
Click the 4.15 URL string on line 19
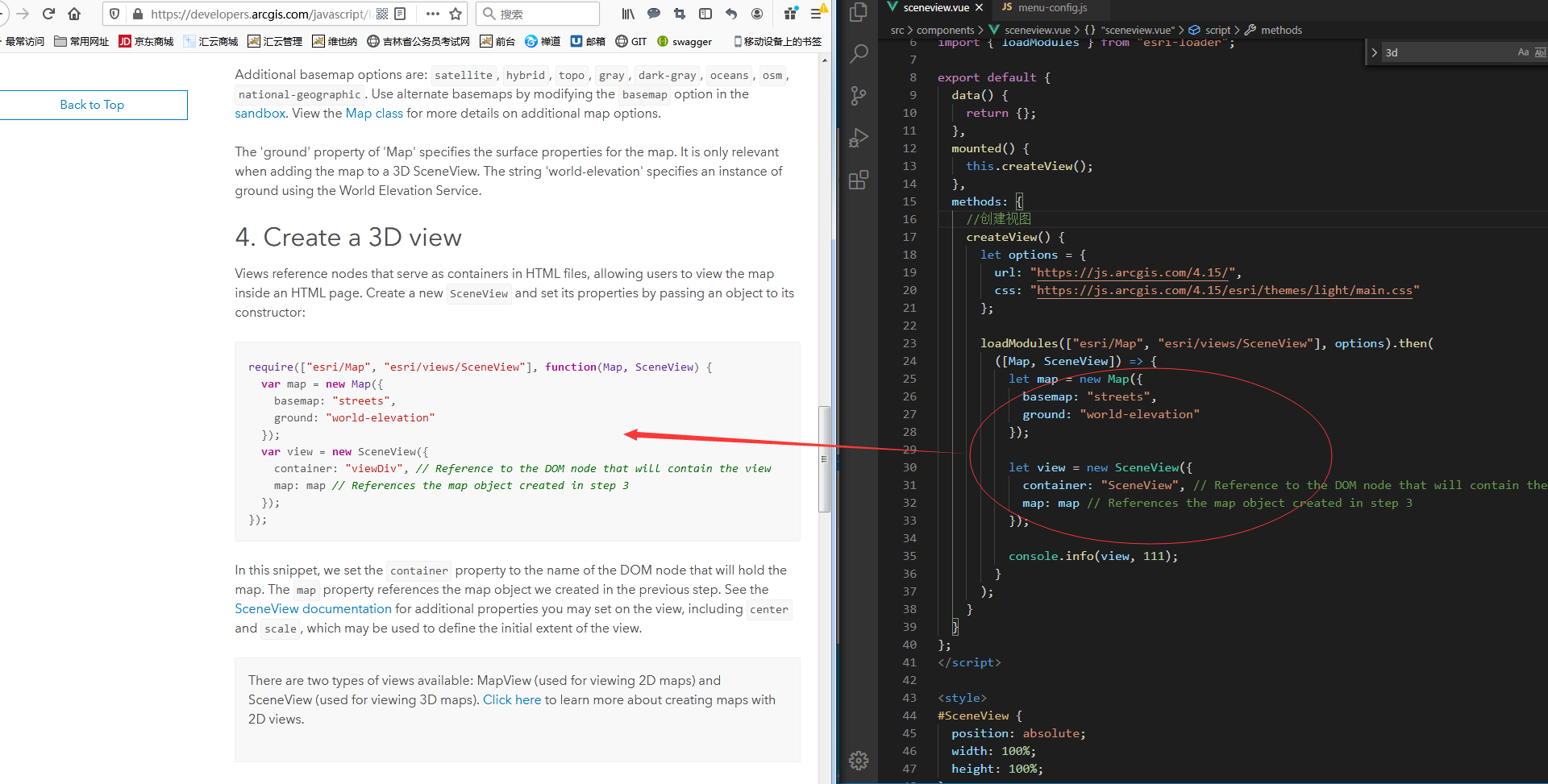[1132, 272]
